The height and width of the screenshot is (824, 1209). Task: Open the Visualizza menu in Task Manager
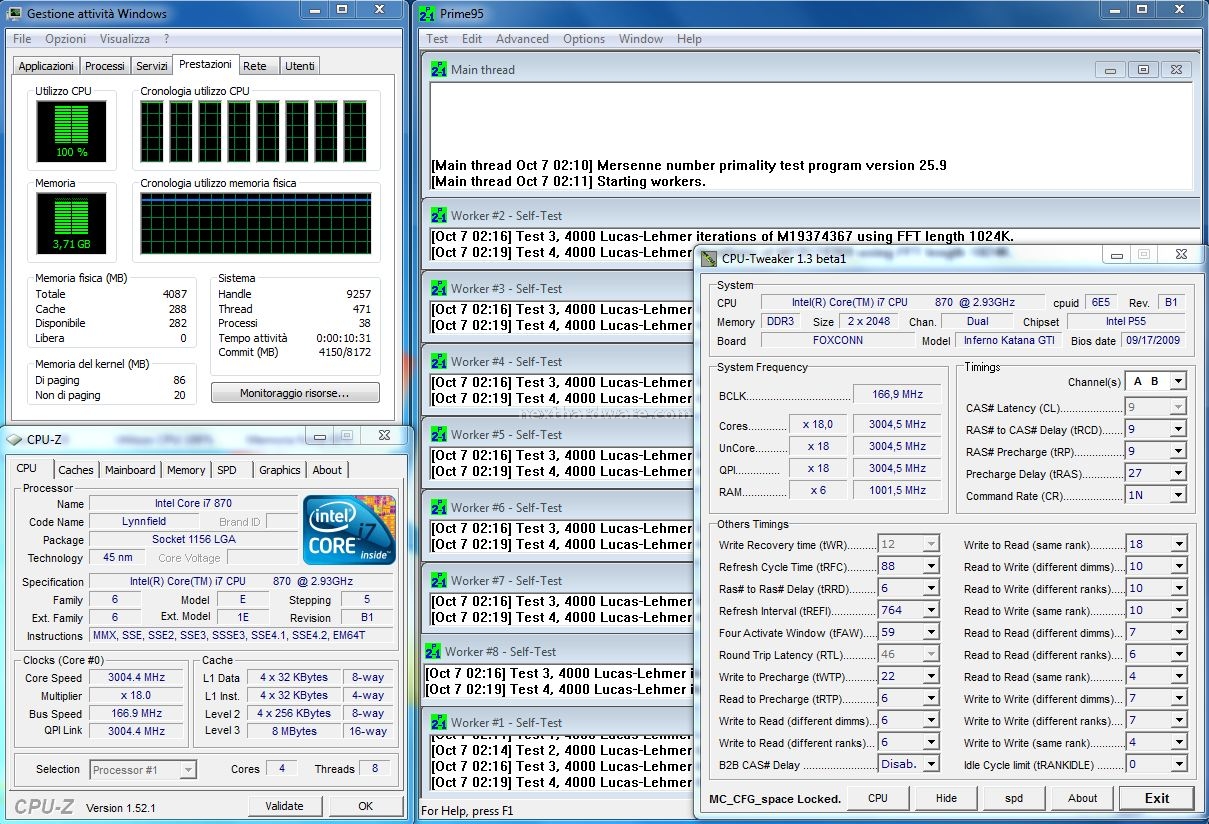coord(125,39)
